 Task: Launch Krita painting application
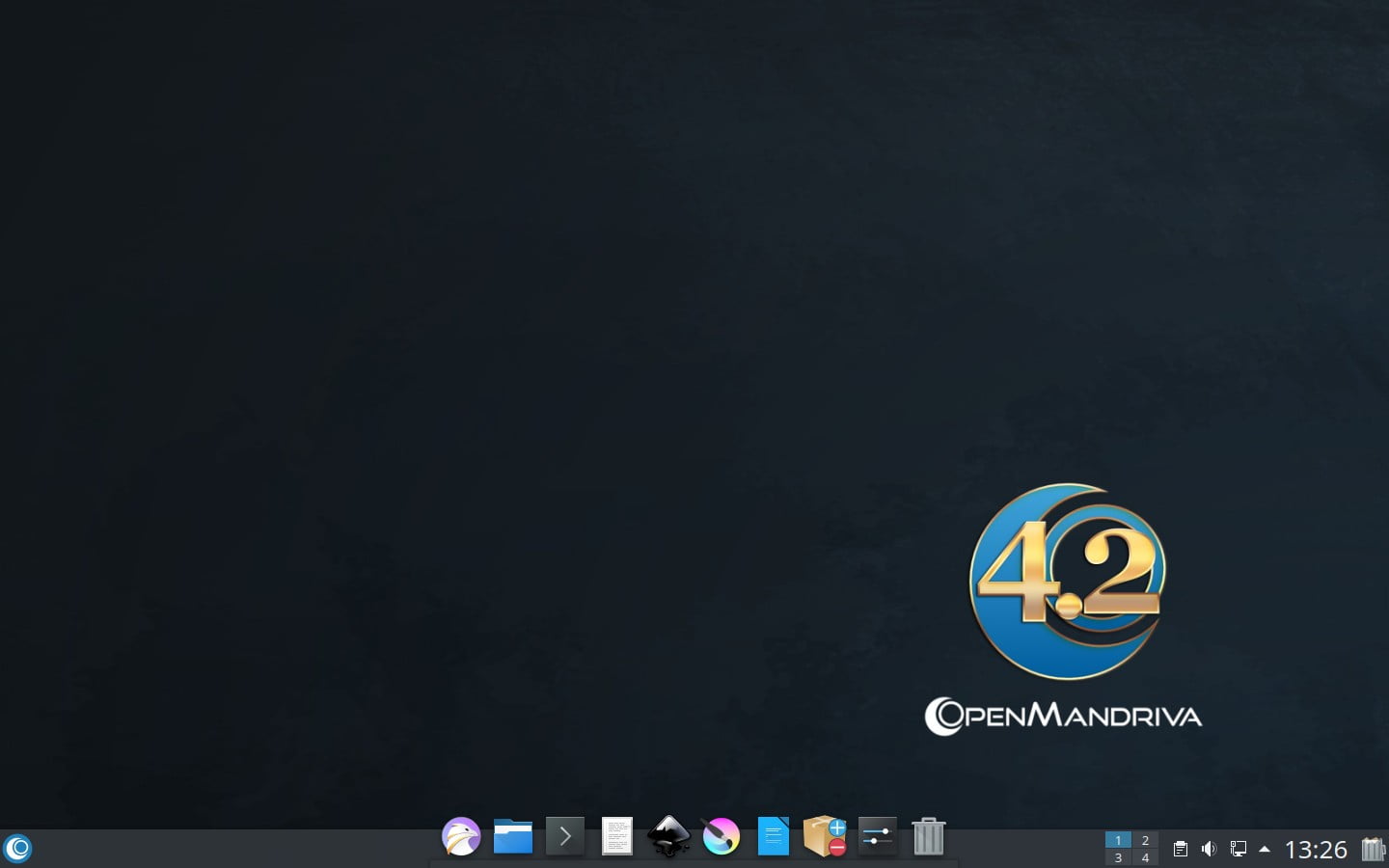coord(721,836)
